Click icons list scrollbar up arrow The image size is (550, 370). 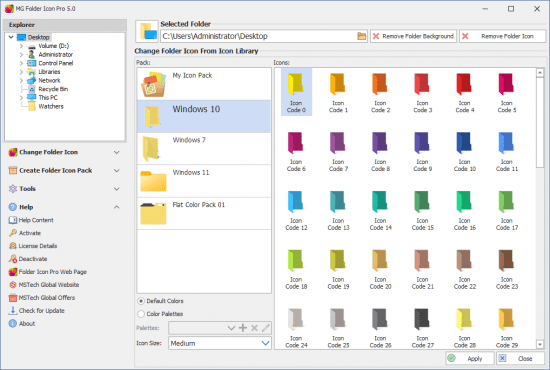540,73
